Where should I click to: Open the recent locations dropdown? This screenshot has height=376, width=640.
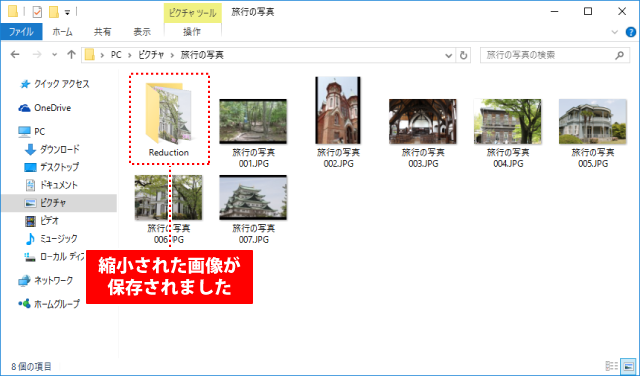coord(54,55)
